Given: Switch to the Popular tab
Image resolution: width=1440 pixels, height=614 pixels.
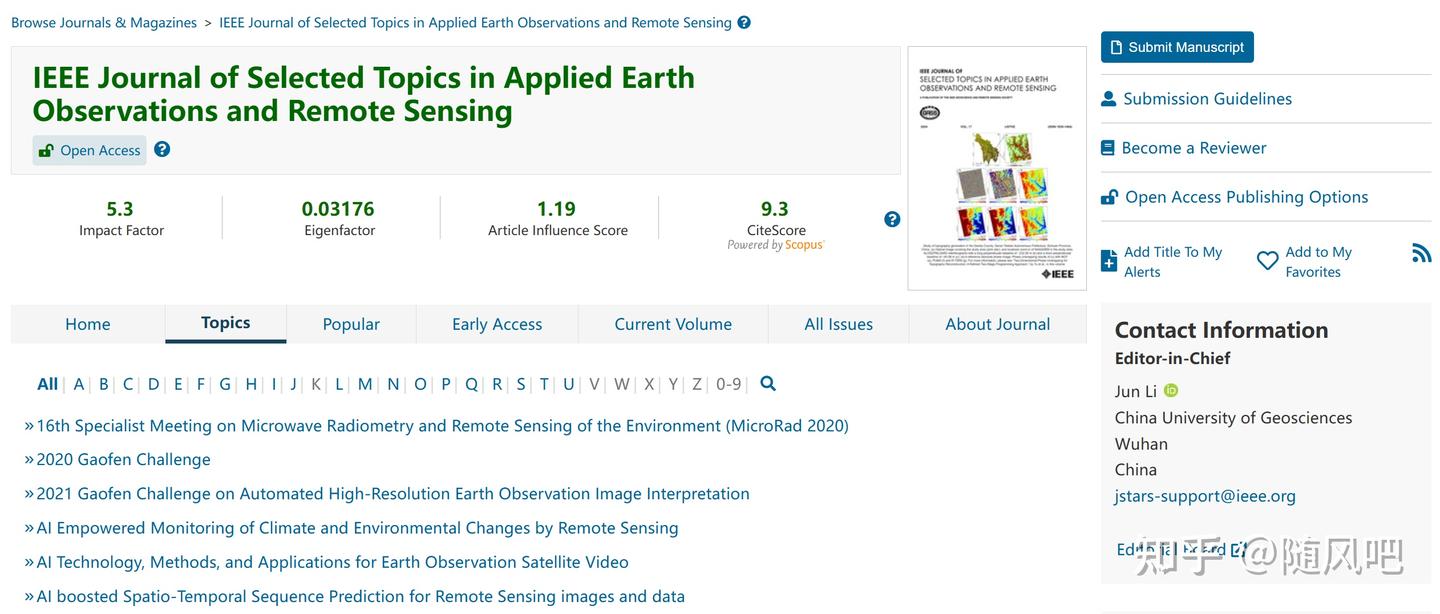Looking at the screenshot, I should point(351,324).
